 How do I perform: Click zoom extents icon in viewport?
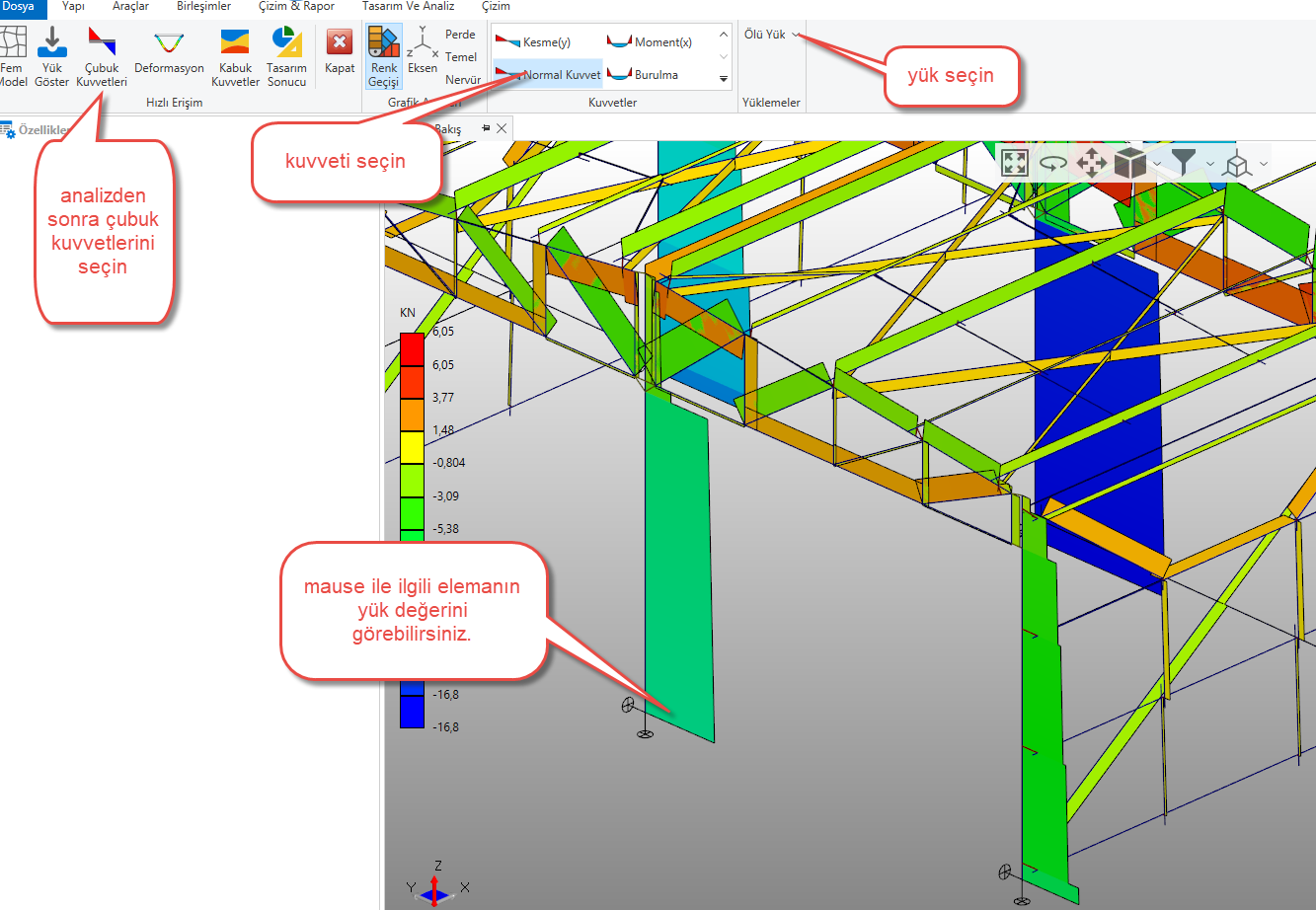tap(1015, 163)
